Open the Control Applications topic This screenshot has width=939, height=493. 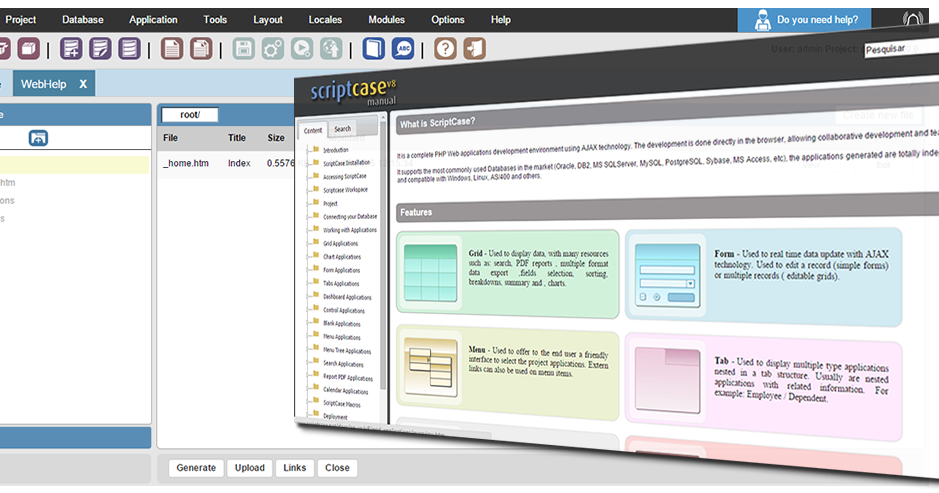[x=344, y=310]
